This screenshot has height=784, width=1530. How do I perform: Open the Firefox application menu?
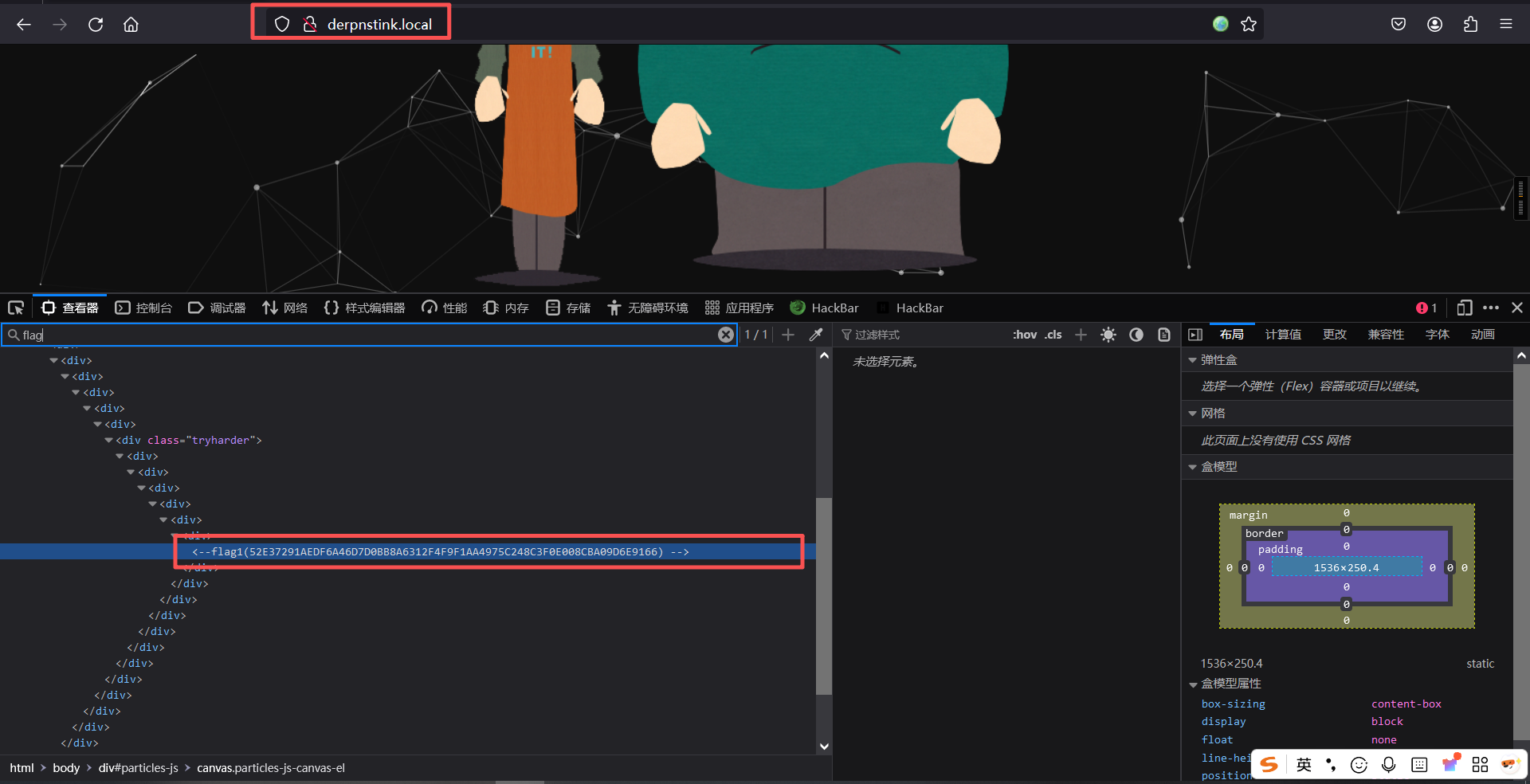pyautogui.click(x=1506, y=25)
